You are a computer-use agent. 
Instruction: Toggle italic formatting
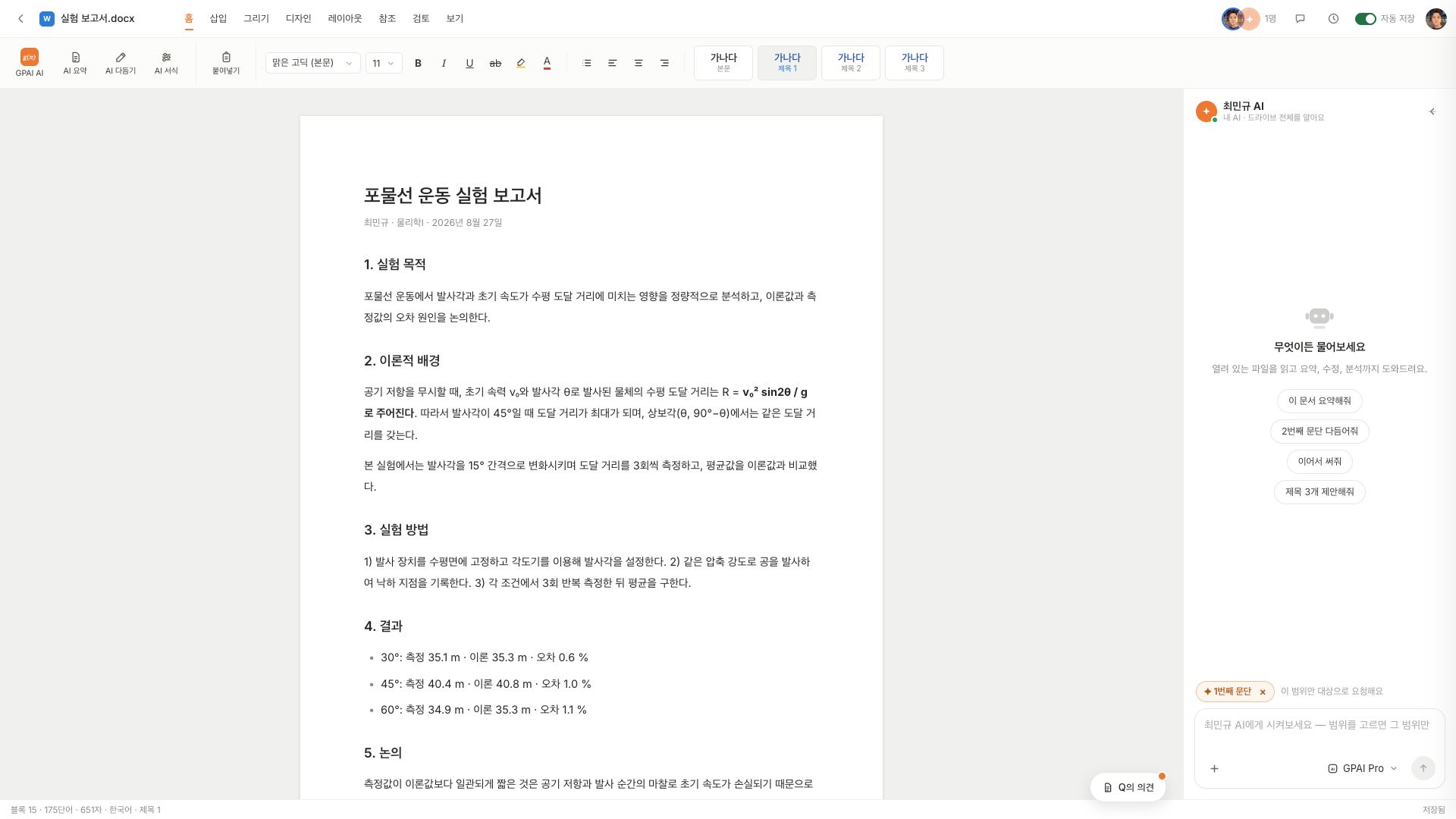point(444,63)
